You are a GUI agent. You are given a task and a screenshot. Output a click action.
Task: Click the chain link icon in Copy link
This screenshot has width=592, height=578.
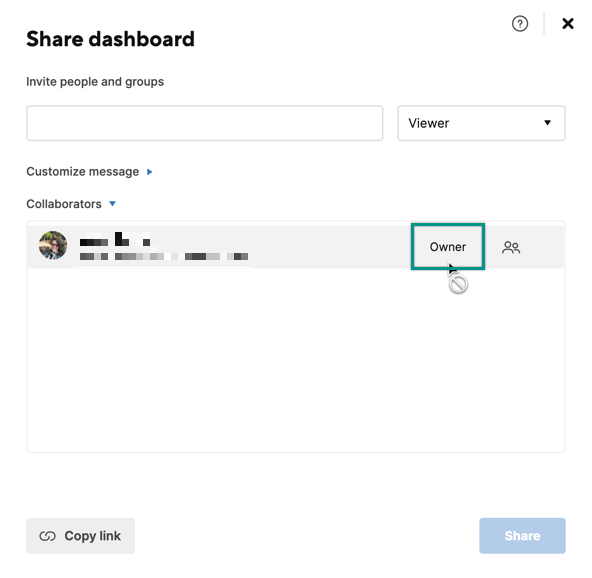(x=48, y=536)
